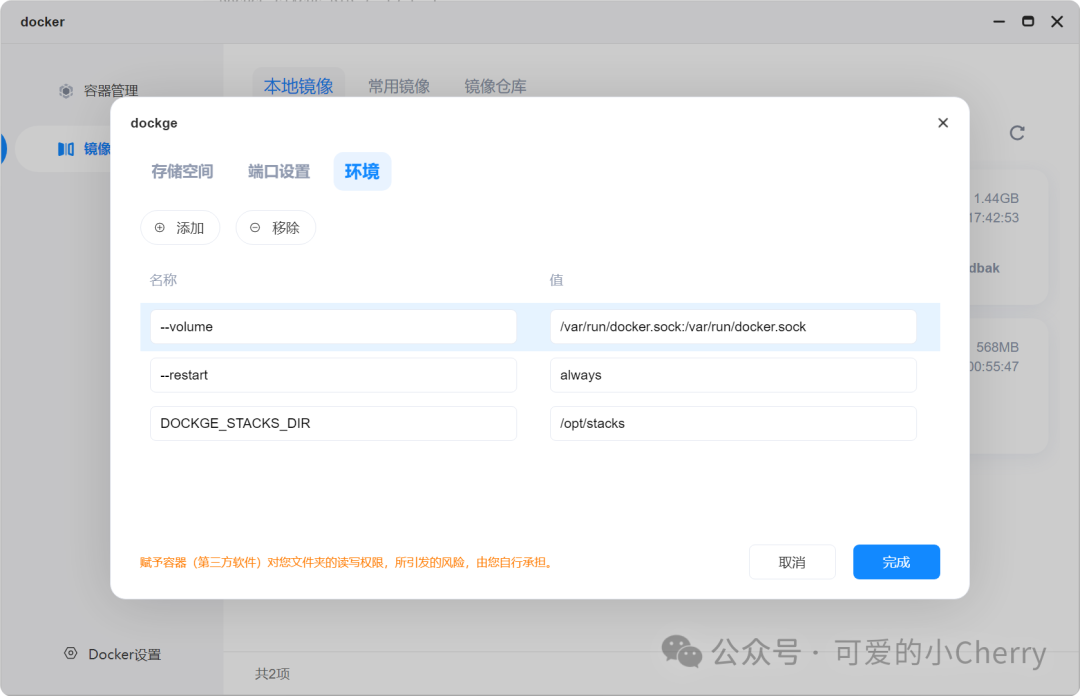The height and width of the screenshot is (696, 1080).
Task: Click the 容器管理 sidebar icon
Action: pos(66,91)
